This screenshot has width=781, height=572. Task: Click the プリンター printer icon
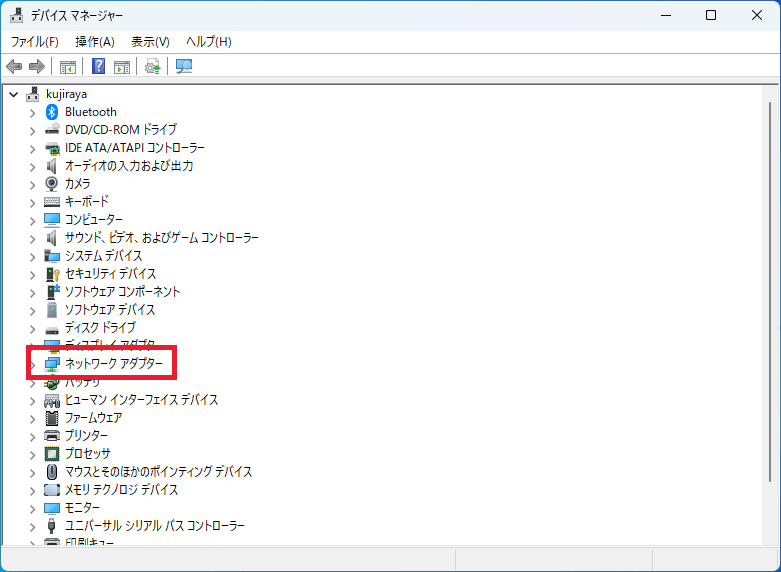coord(52,435)
